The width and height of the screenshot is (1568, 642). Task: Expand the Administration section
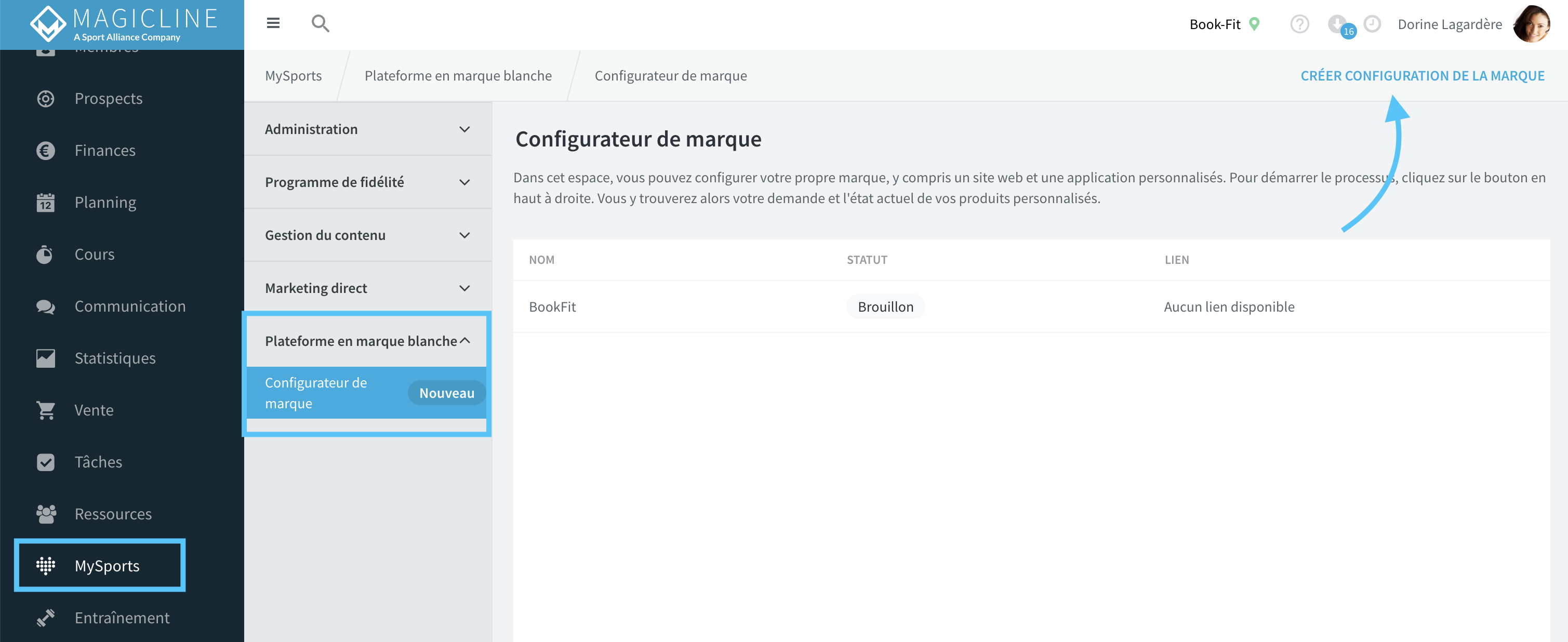[x=368, y=129]
